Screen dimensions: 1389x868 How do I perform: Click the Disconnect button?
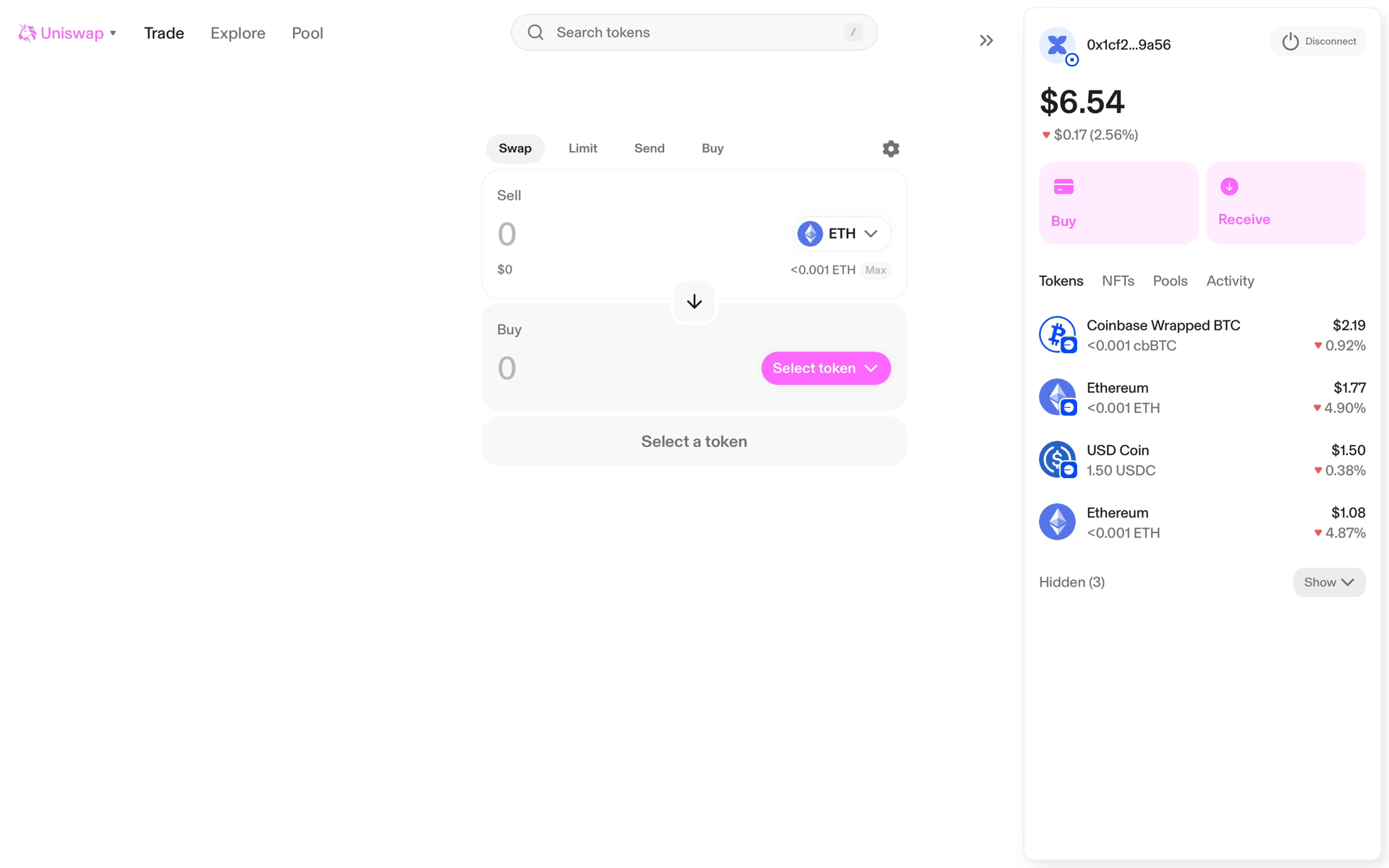coord(1318,41)
